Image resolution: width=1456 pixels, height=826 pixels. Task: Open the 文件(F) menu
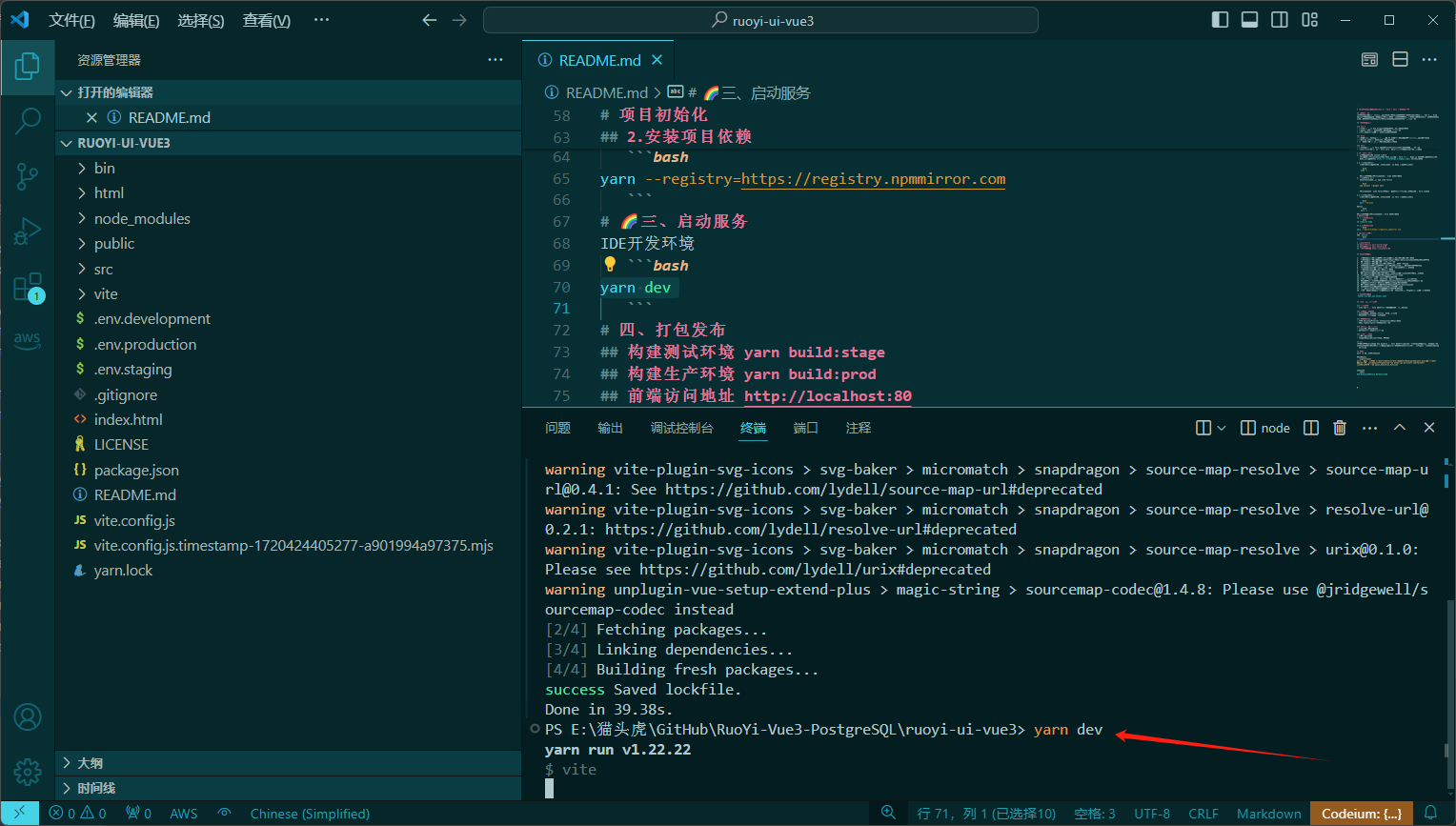71,20
